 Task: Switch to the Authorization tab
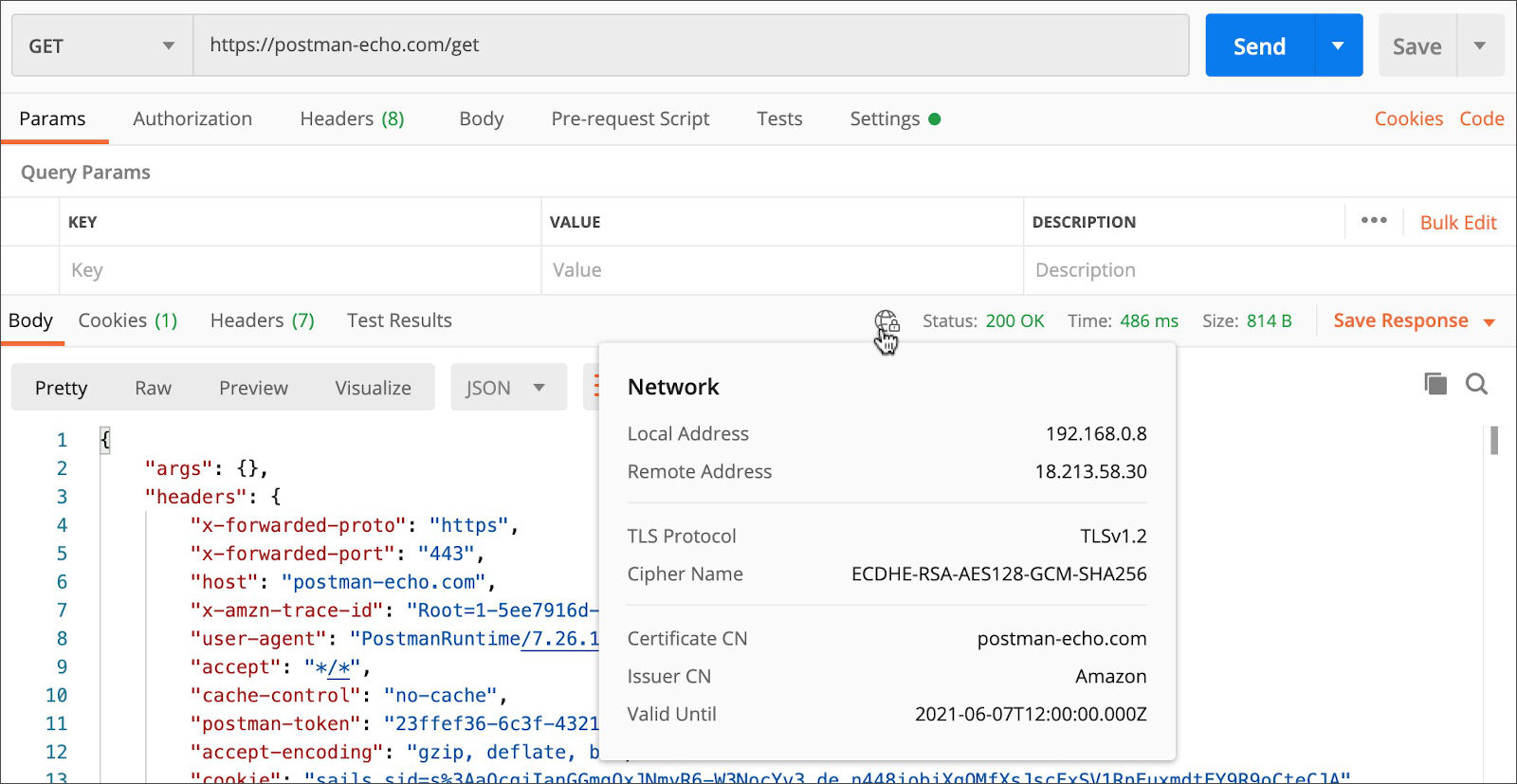point(192,119)
